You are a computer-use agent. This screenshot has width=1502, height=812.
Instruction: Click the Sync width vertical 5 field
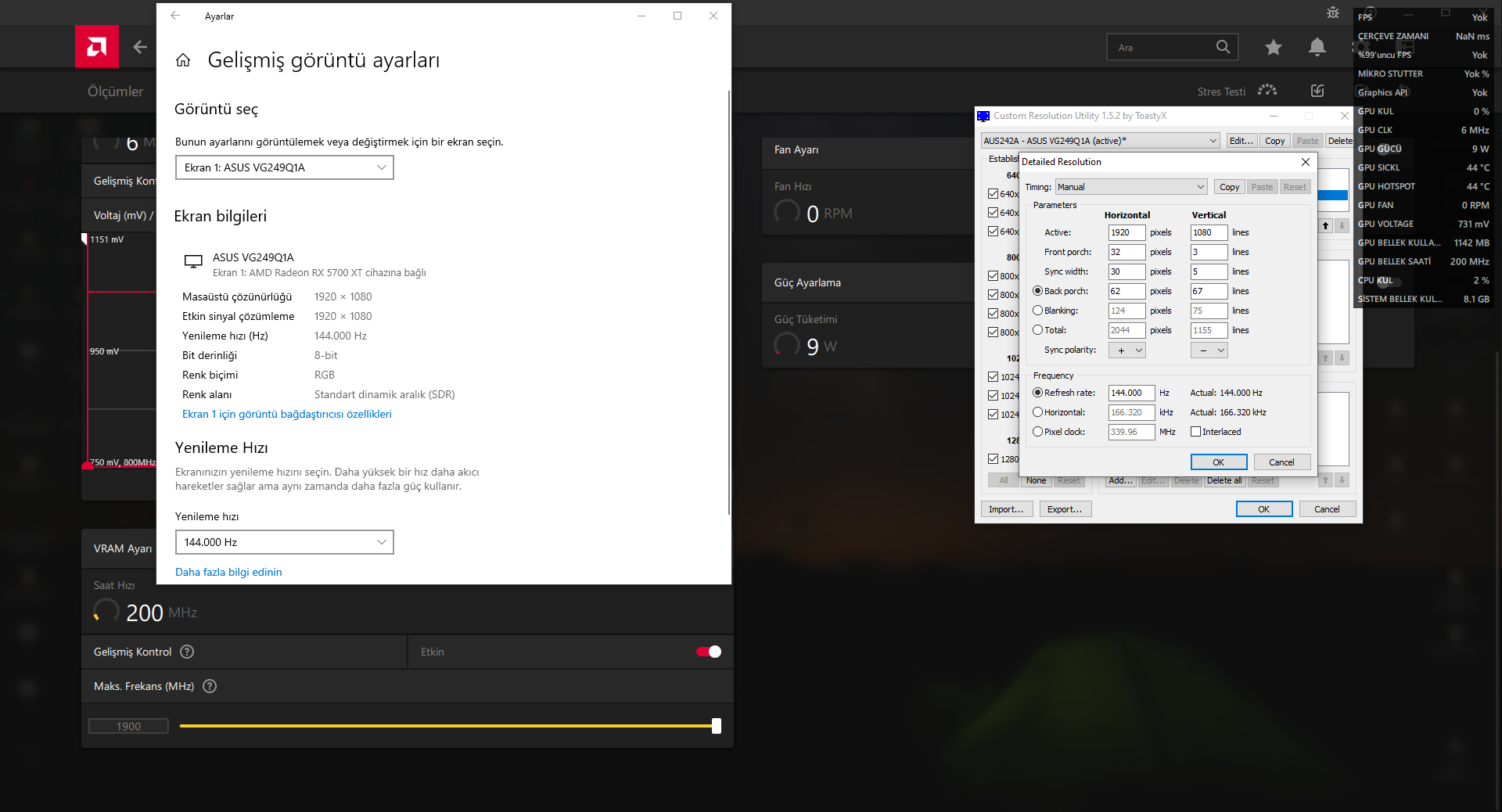tap(1209, 271)
